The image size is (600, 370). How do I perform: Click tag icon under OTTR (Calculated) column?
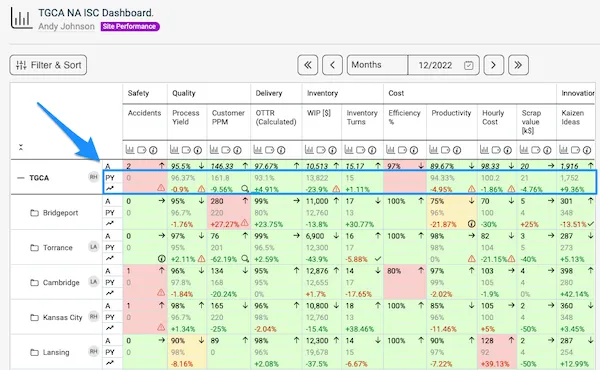click(x=269, y=150)
